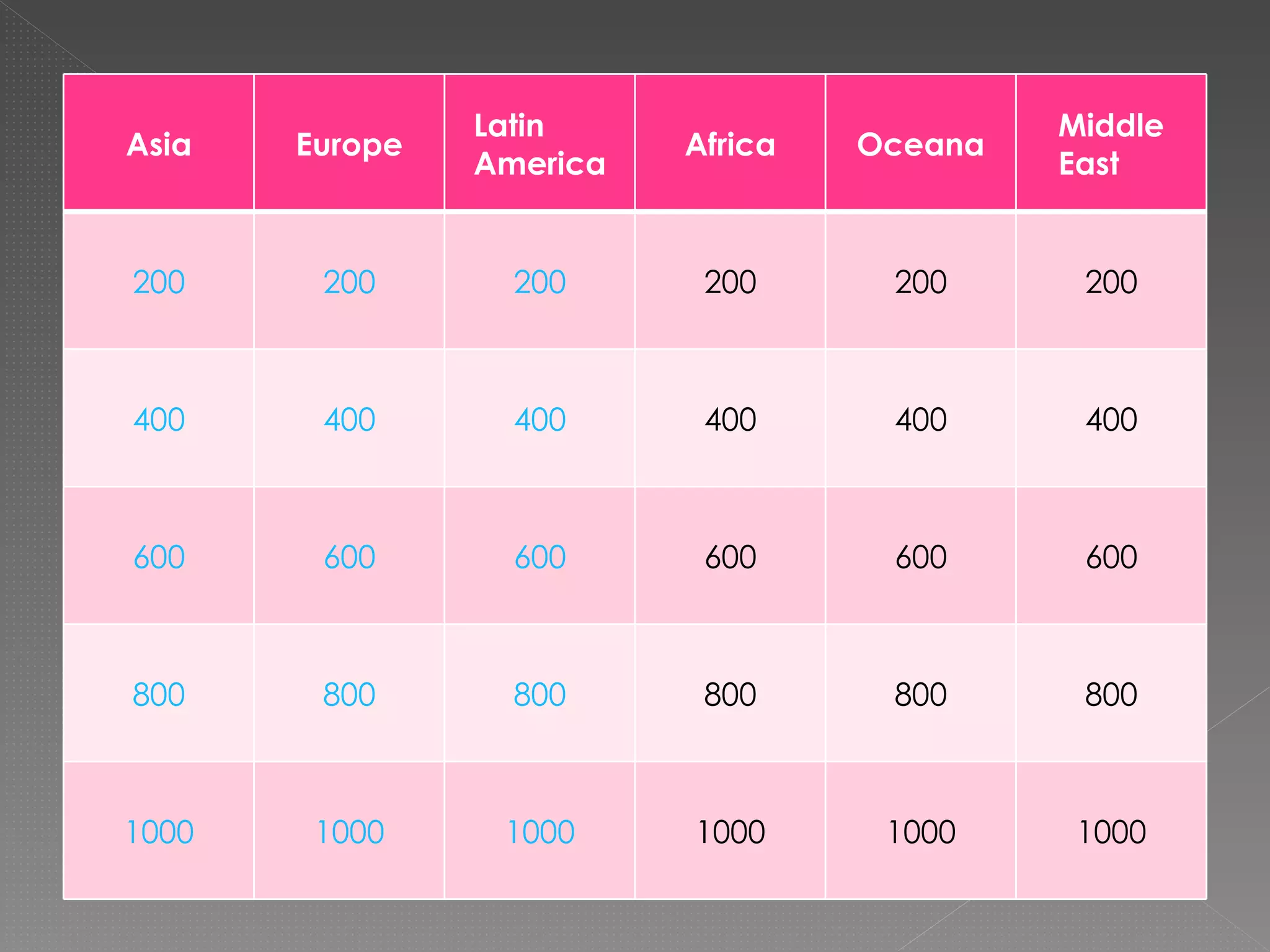
Task: Select the Africa 400 cell
Action: (x=730, y=420)
